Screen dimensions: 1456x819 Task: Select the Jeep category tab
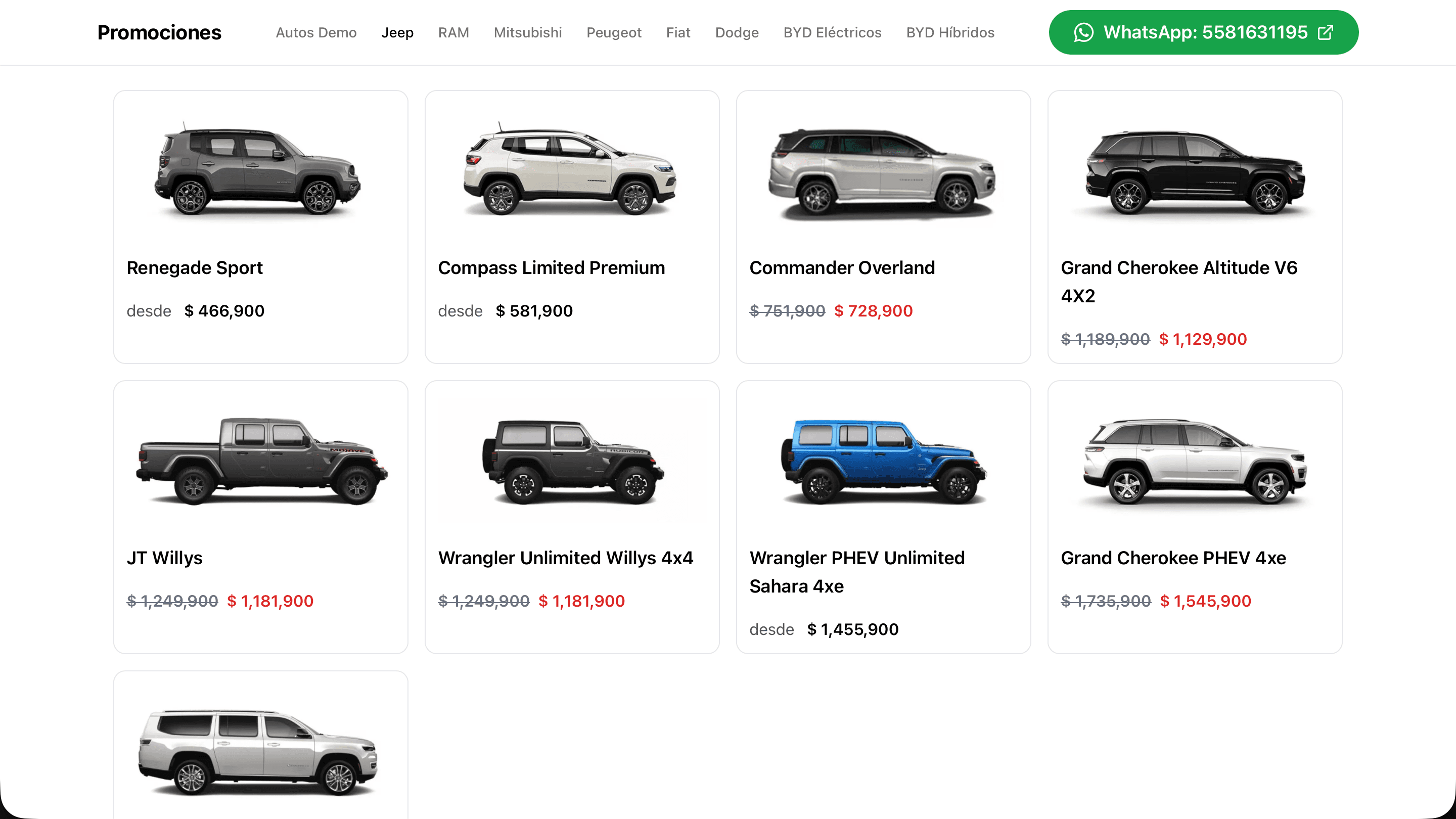point(397,32)
